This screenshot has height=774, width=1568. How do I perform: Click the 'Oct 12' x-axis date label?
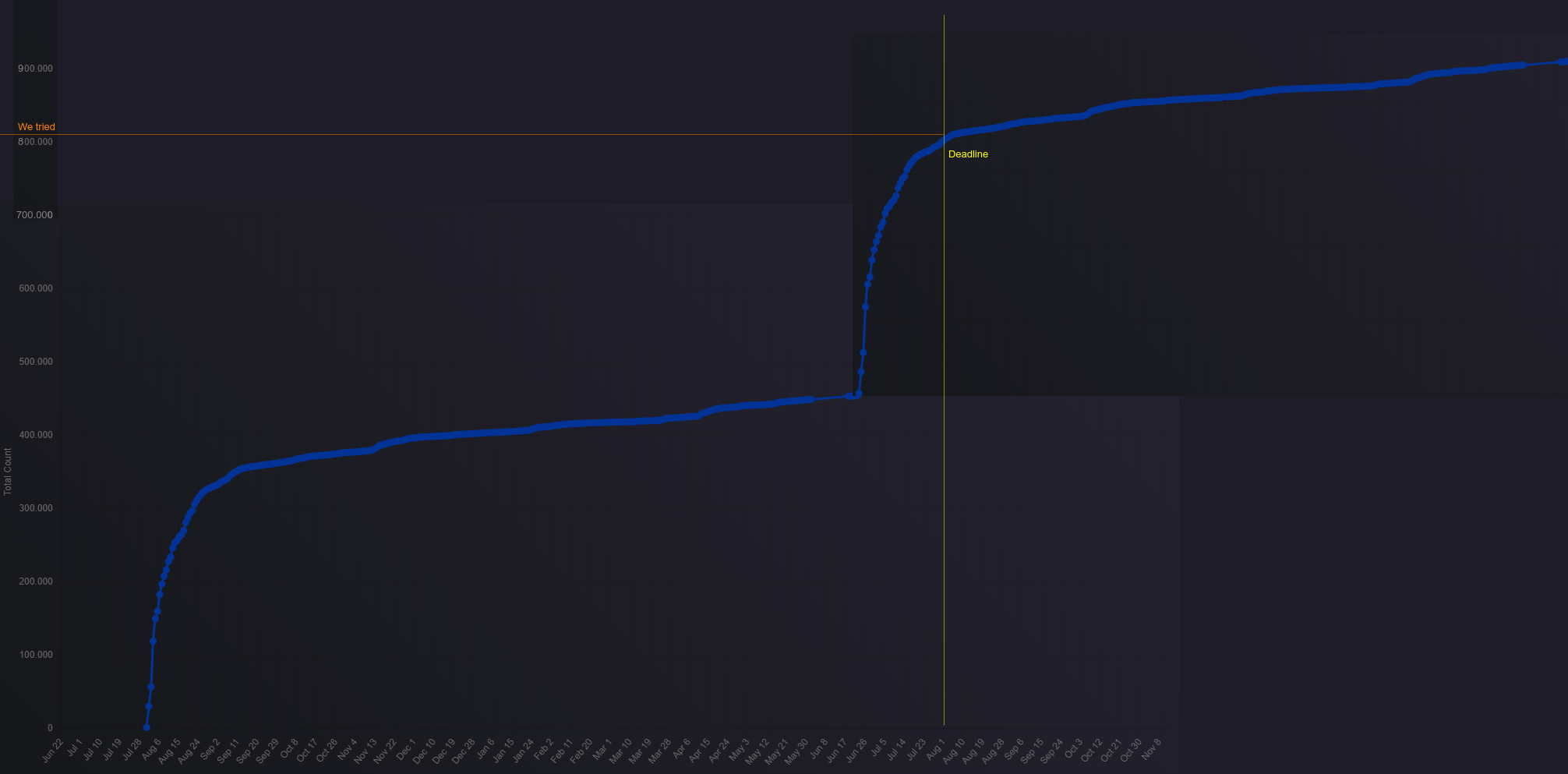1091,750
